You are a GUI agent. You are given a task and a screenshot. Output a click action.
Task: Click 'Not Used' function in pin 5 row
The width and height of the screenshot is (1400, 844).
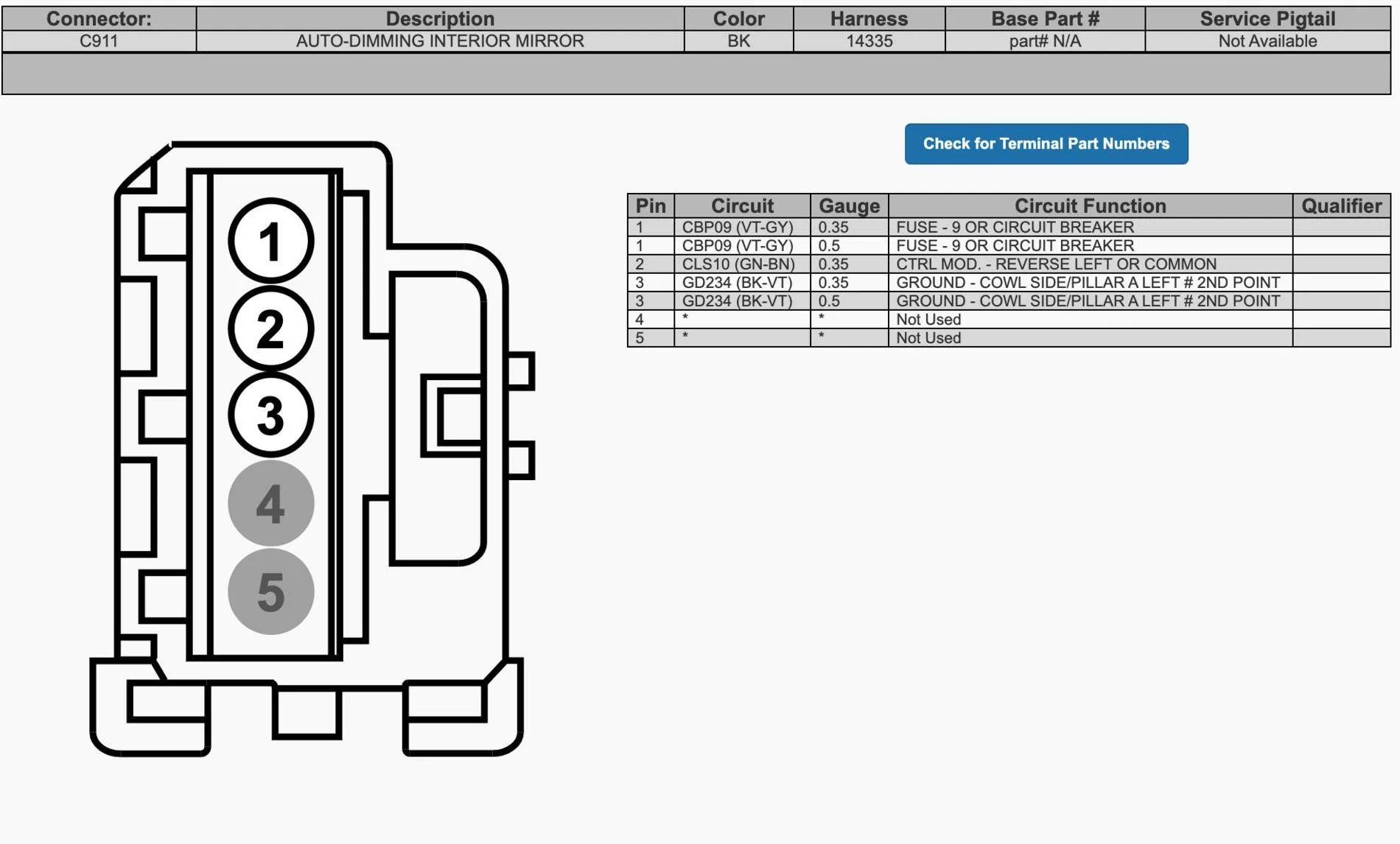pyautogui.click(x=1091, y=338)
